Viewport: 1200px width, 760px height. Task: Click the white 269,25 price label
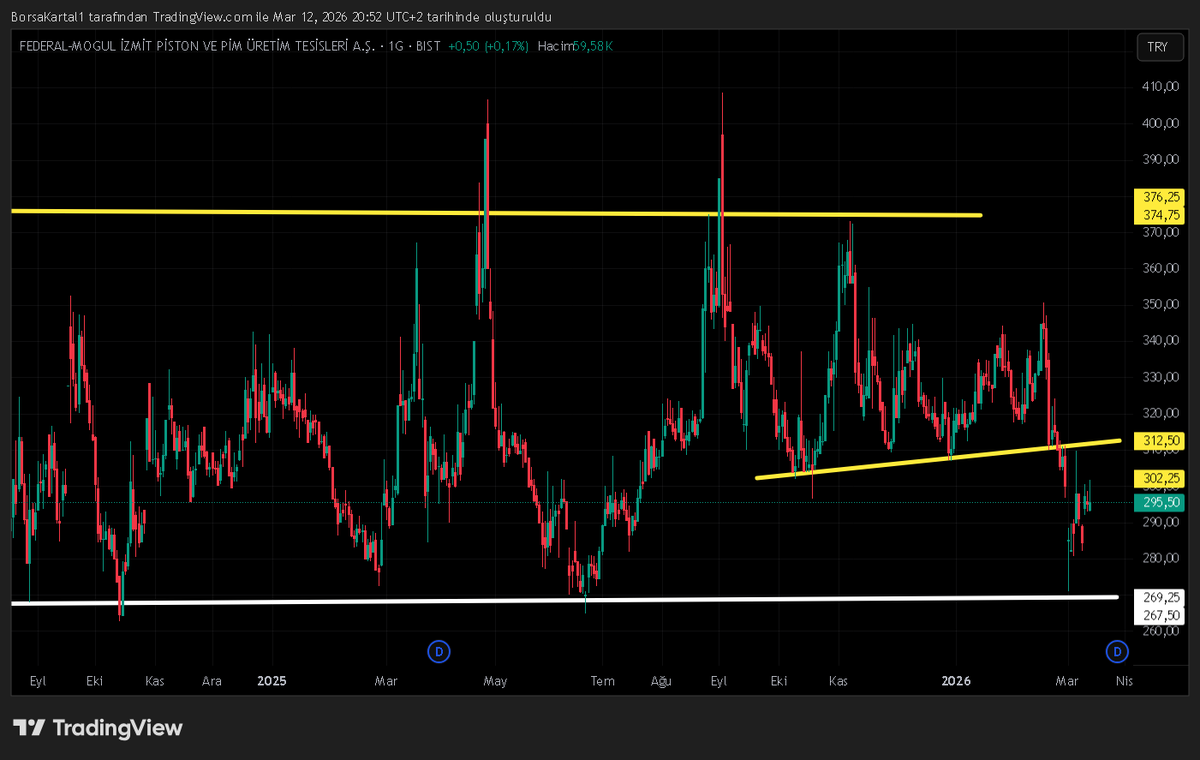1158,597
